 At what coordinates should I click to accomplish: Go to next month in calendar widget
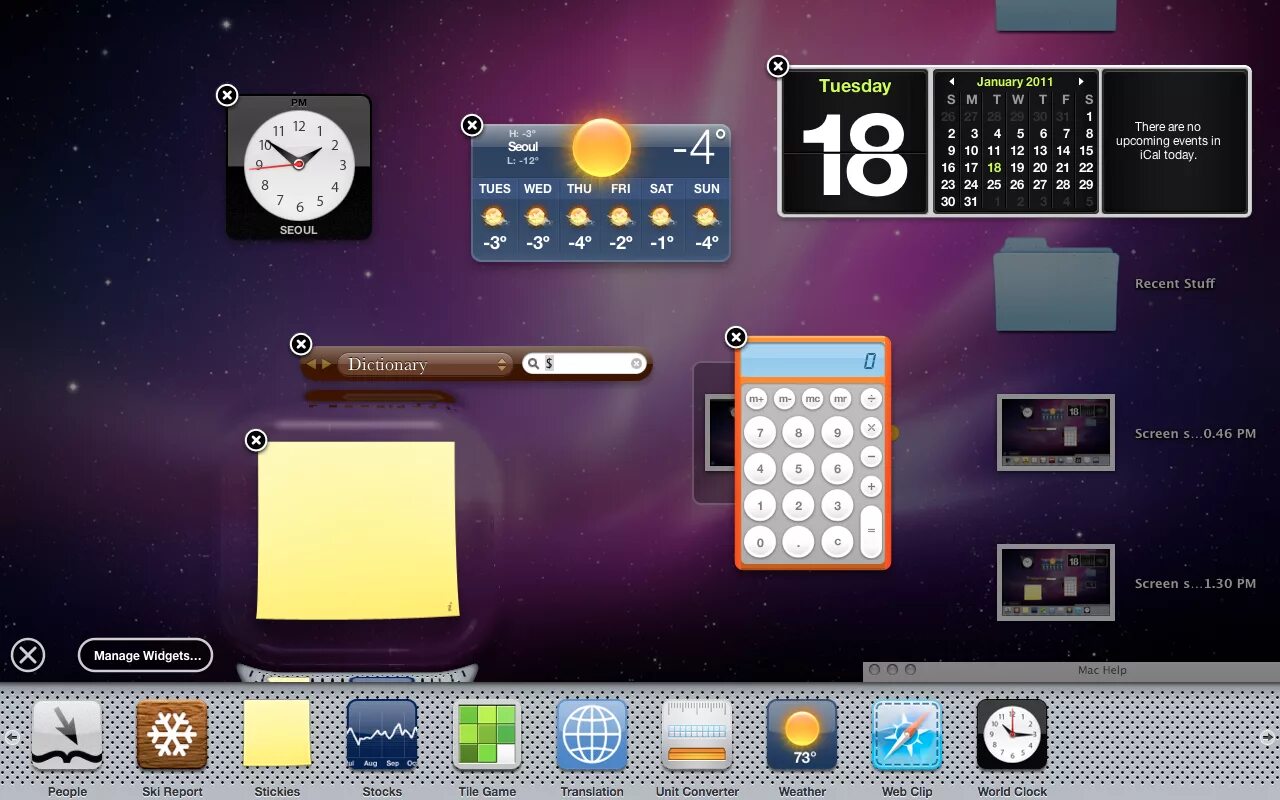click(1081, 82)
